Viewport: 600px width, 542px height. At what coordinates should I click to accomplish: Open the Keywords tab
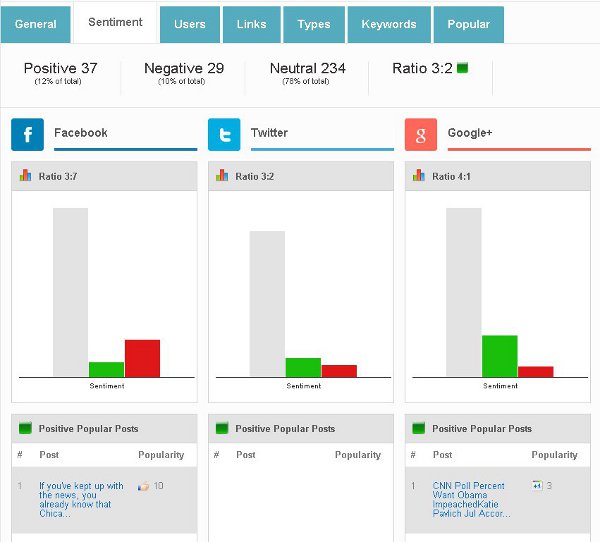(389, 24)
